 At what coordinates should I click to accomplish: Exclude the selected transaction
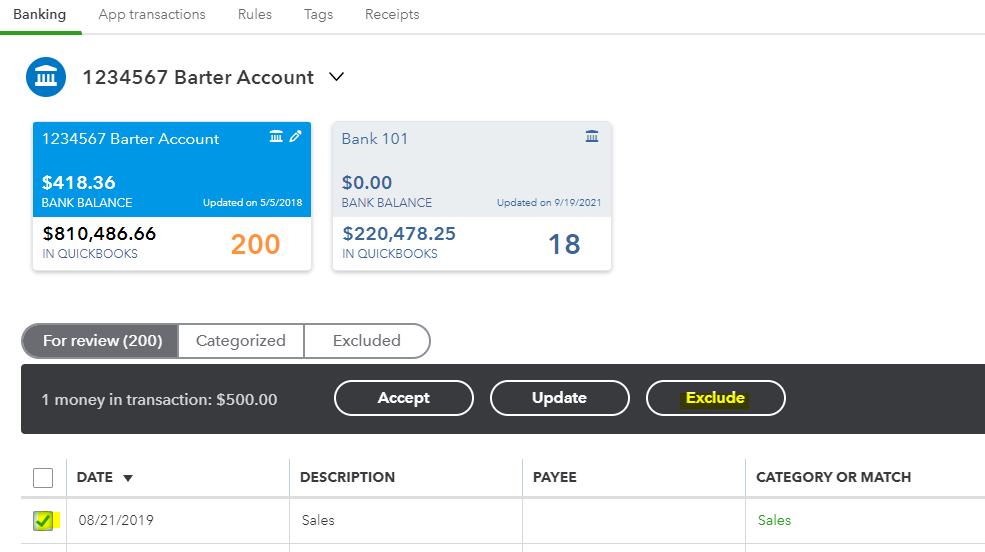tap(715, 398)
